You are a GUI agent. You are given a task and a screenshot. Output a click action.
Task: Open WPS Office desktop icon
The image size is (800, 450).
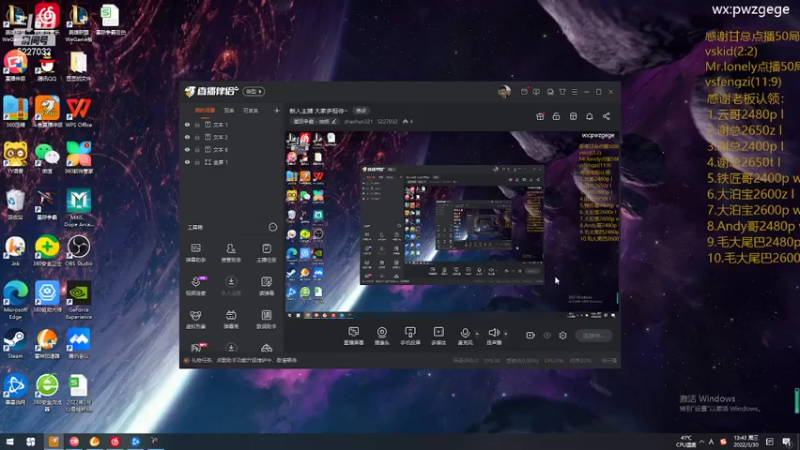79,112
